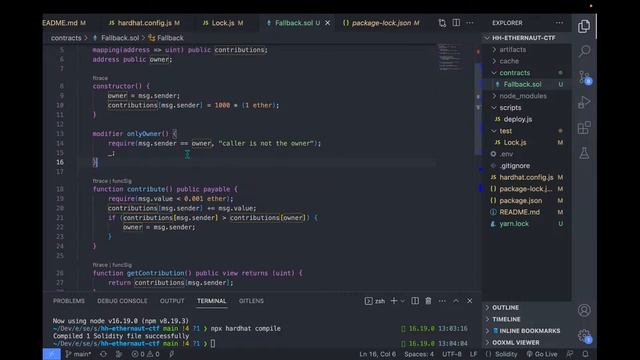Switch to the Lock.js editor tab
The width and height of the screenshot is (640, 360).
pos(223,23)
